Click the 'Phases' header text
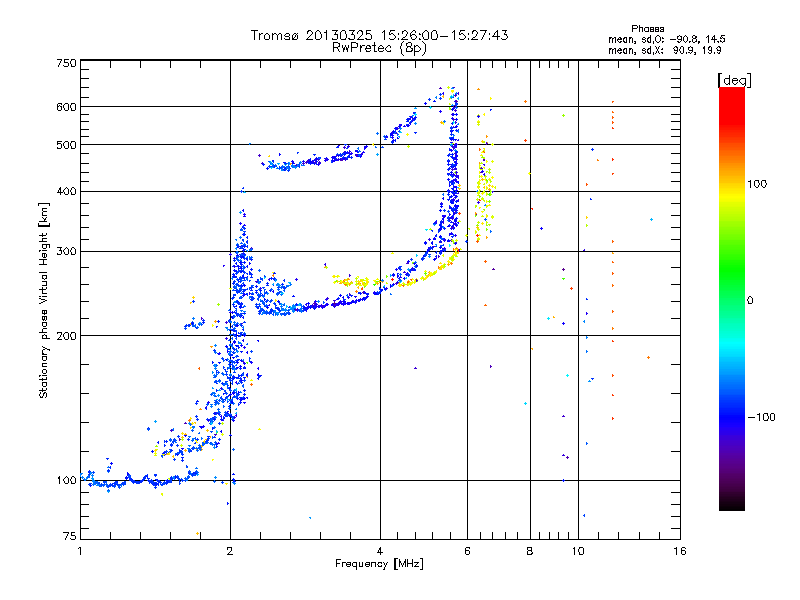This screenshot has width=800, height=600. (x=647, y=29)
